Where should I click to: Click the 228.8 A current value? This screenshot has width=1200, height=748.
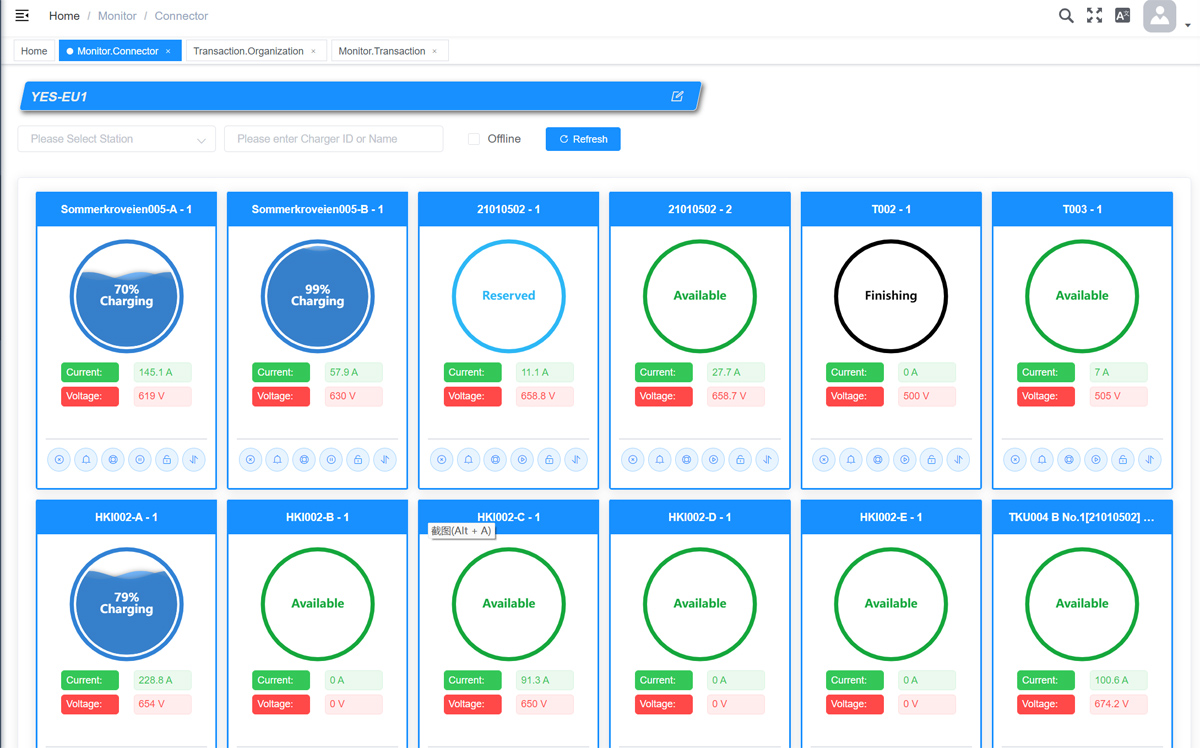tap(162, 680)
